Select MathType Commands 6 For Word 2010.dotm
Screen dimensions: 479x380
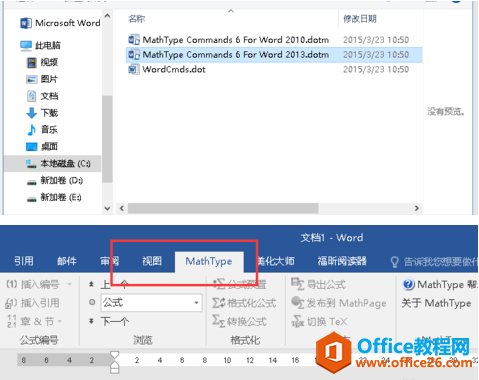[x=229, y=40]
